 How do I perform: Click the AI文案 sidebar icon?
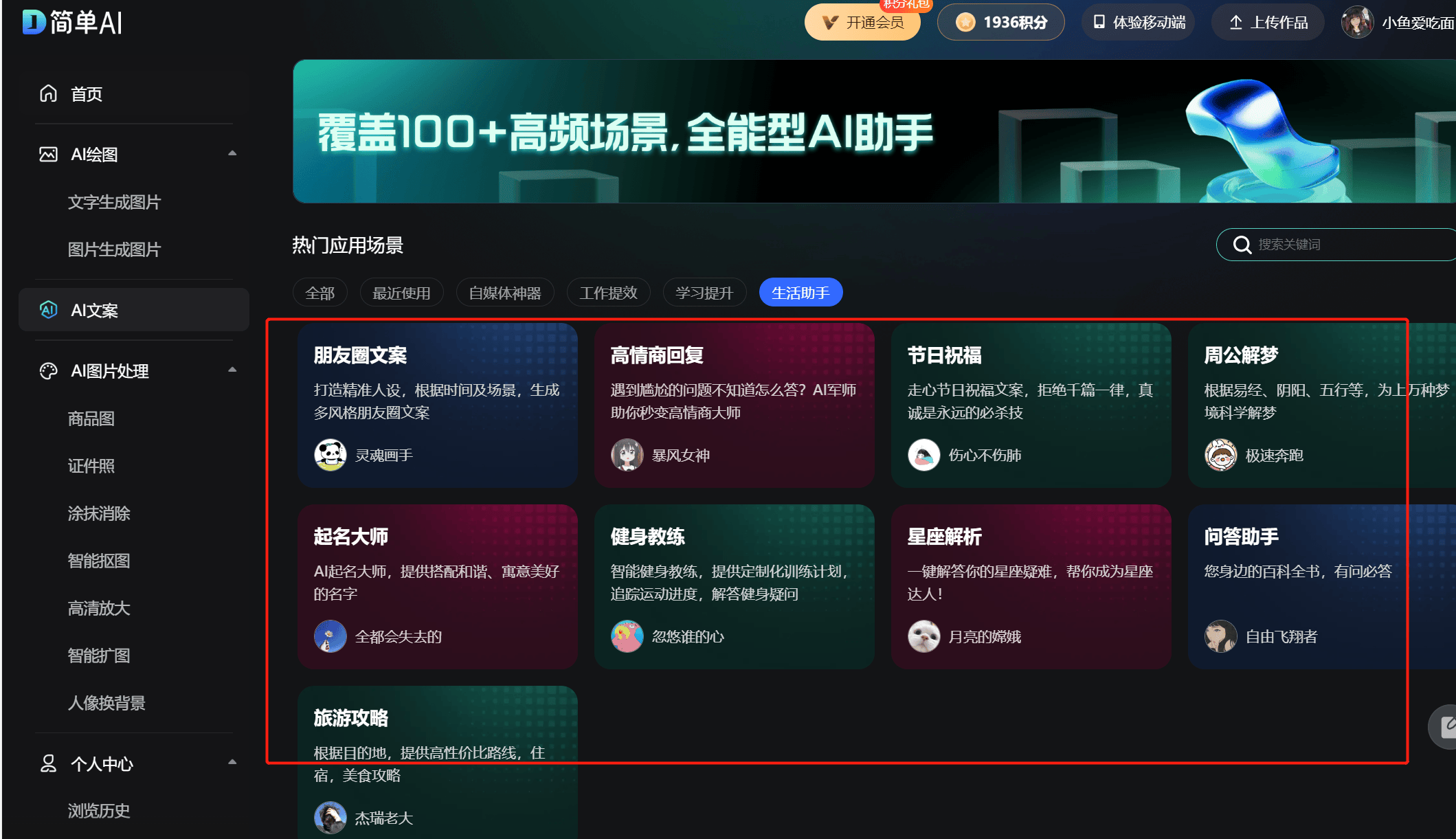pyautogui.click(x=48, y=310)
